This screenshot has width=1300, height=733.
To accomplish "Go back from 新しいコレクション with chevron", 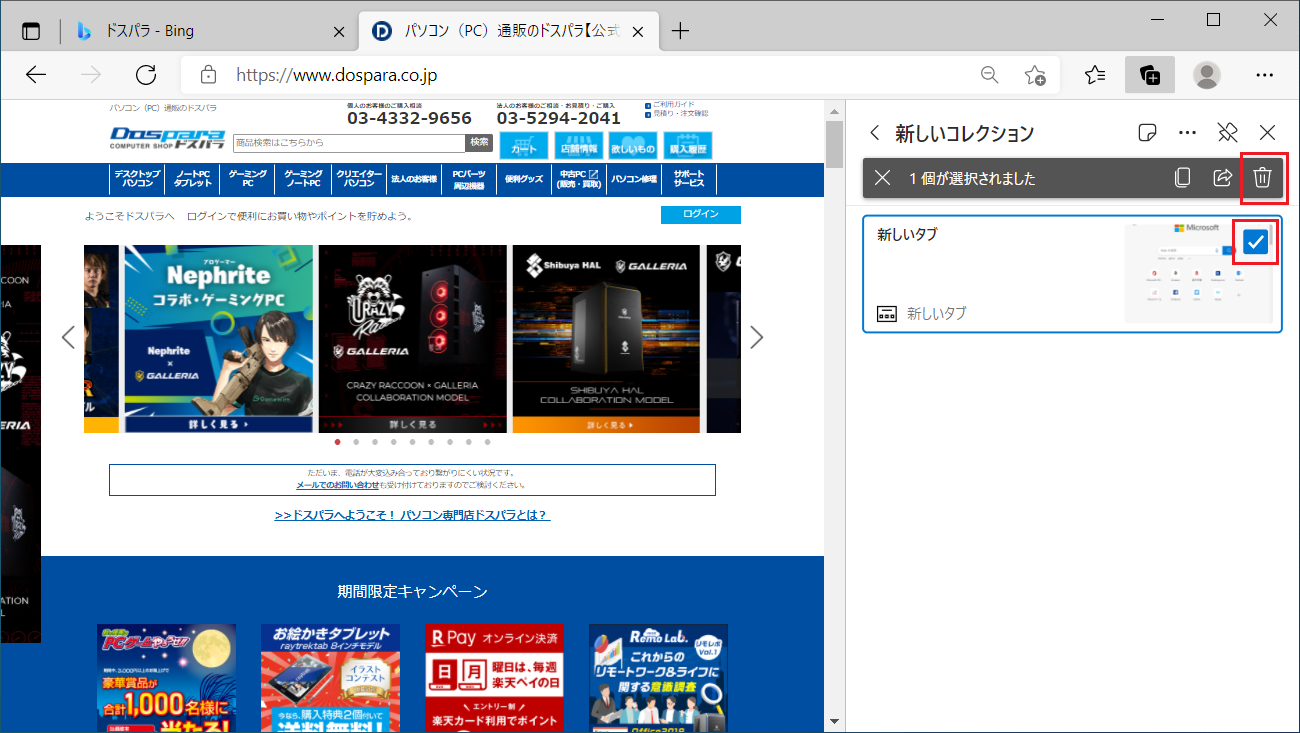I will tap(875, 133).
